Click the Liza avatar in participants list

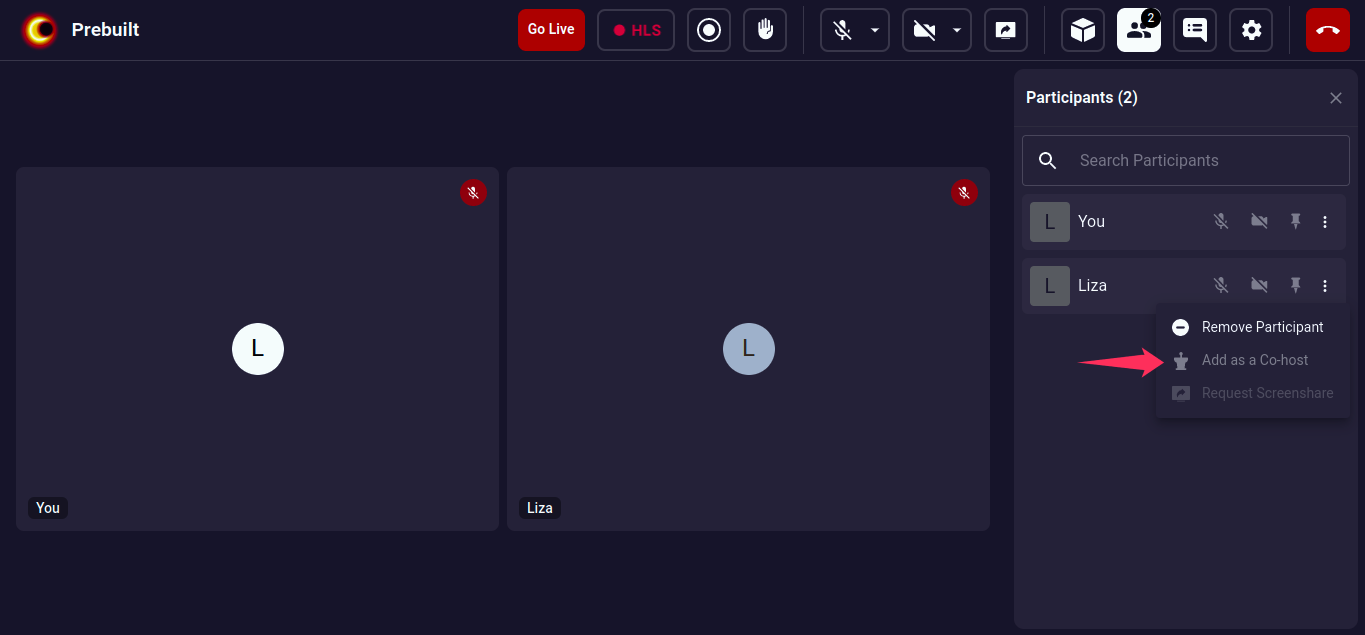(x=1050, y=286)
